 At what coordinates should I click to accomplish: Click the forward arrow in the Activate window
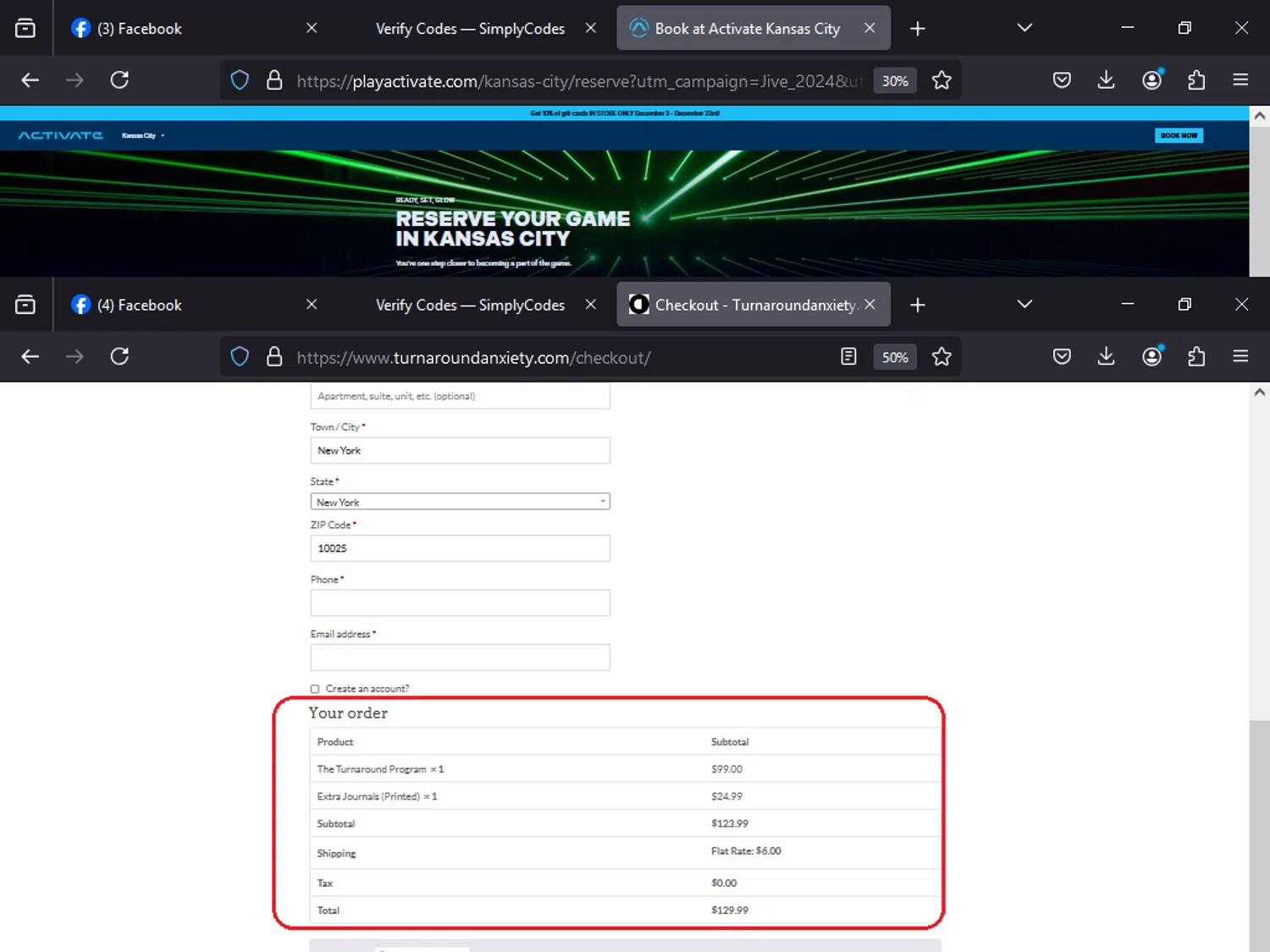coord(75,80)
